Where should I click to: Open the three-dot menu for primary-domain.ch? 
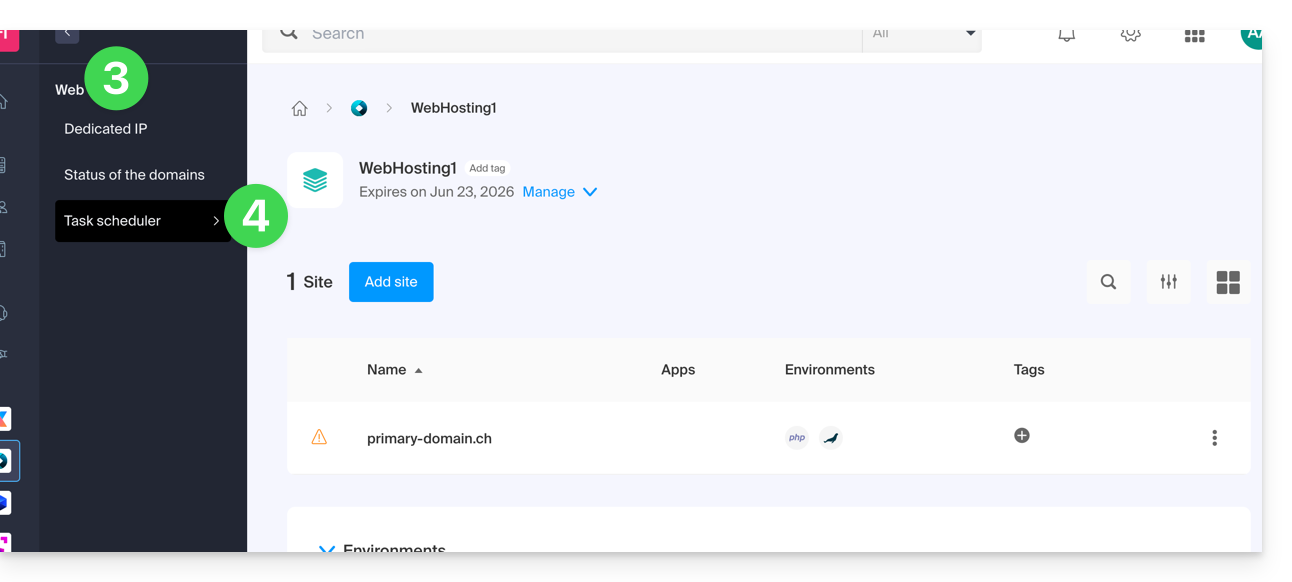click(1214, 438)
